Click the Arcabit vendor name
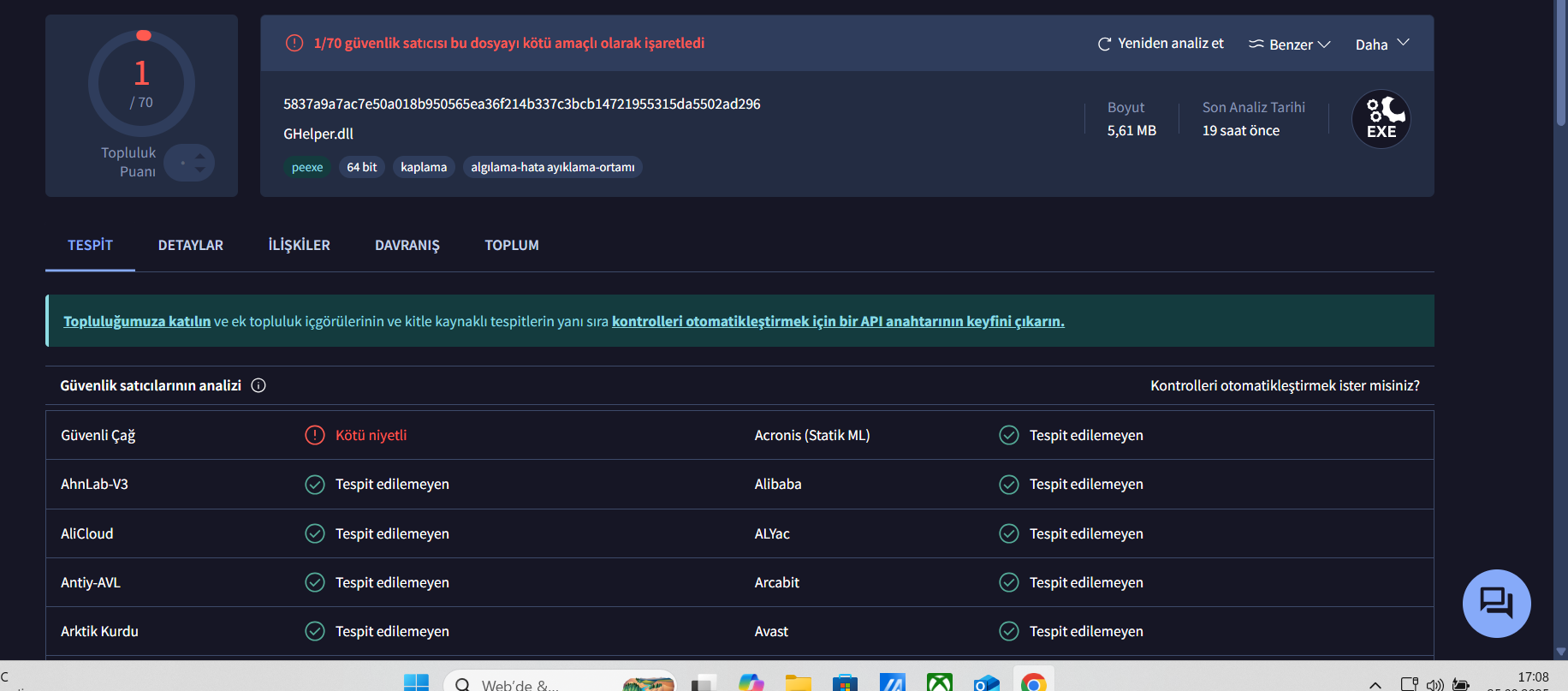 (x=777, y=582)
